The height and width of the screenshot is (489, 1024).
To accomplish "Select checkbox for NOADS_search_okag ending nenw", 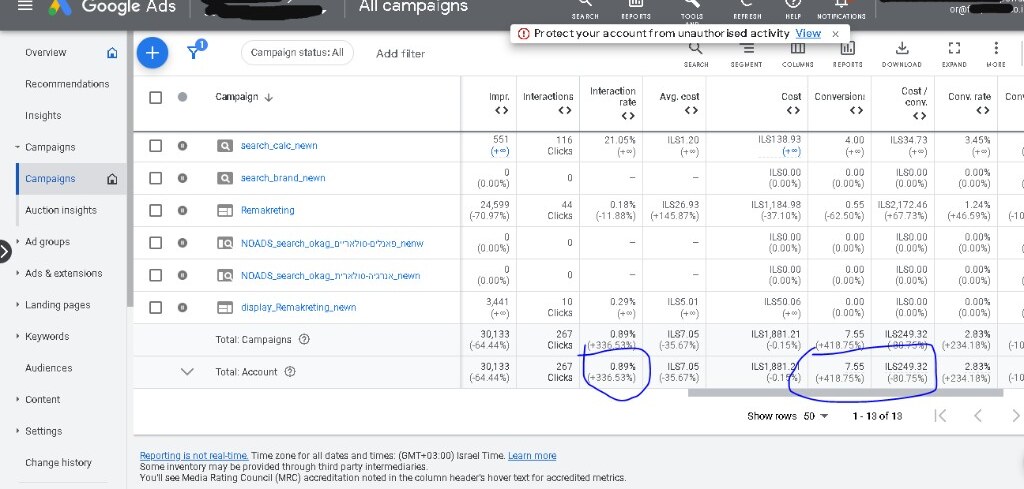I will coord(155,243).
